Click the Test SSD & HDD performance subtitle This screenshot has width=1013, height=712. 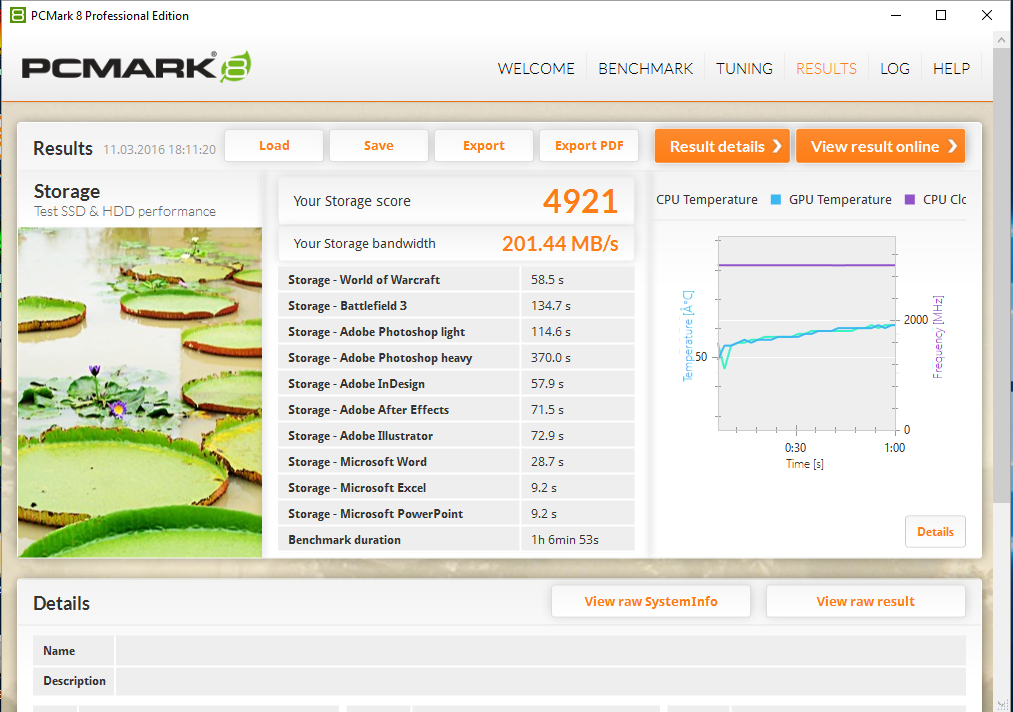coord(125,211)
